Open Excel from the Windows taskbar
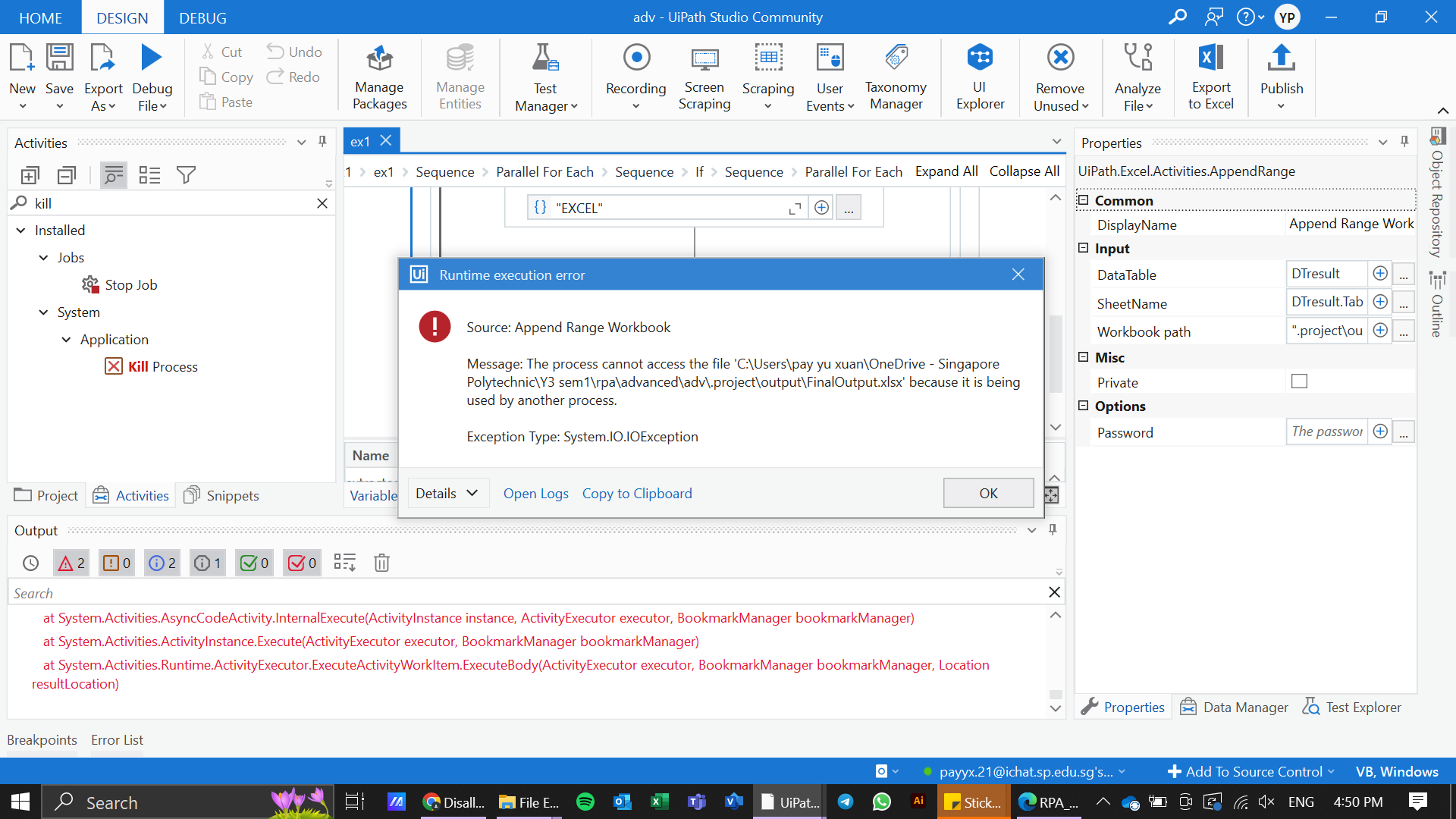 point(658,802)
